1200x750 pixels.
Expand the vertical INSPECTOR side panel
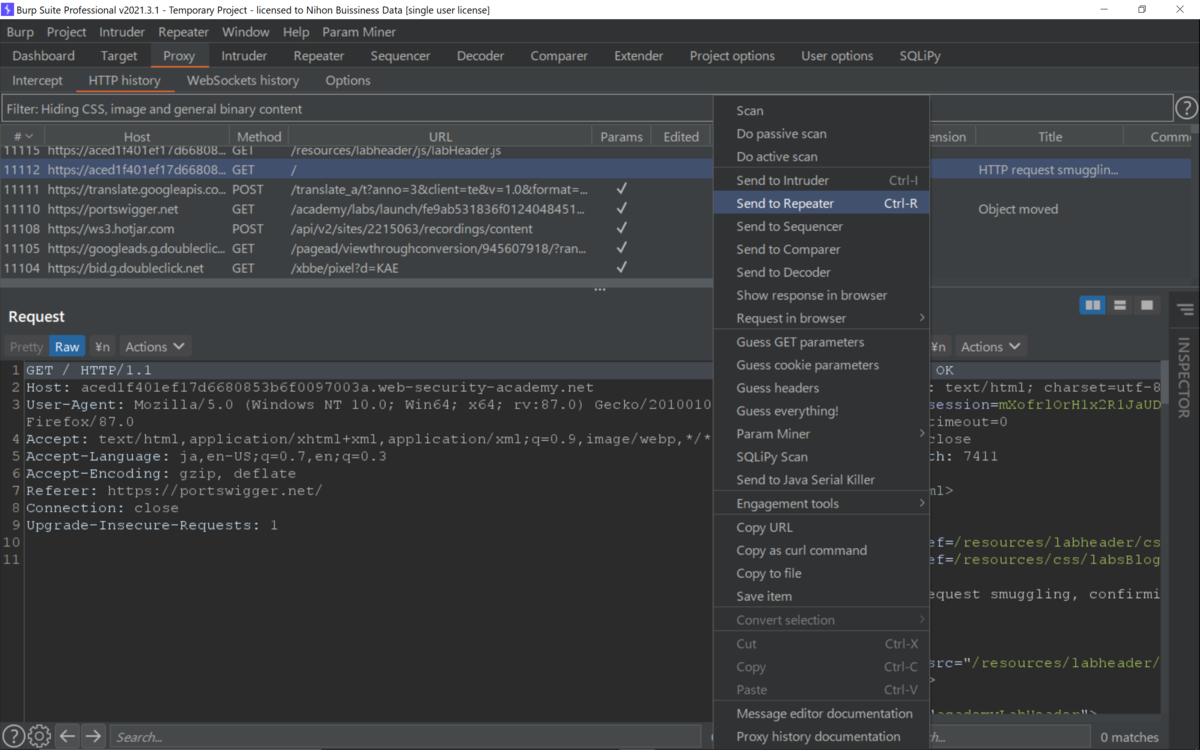click(x=1185, y=376)
